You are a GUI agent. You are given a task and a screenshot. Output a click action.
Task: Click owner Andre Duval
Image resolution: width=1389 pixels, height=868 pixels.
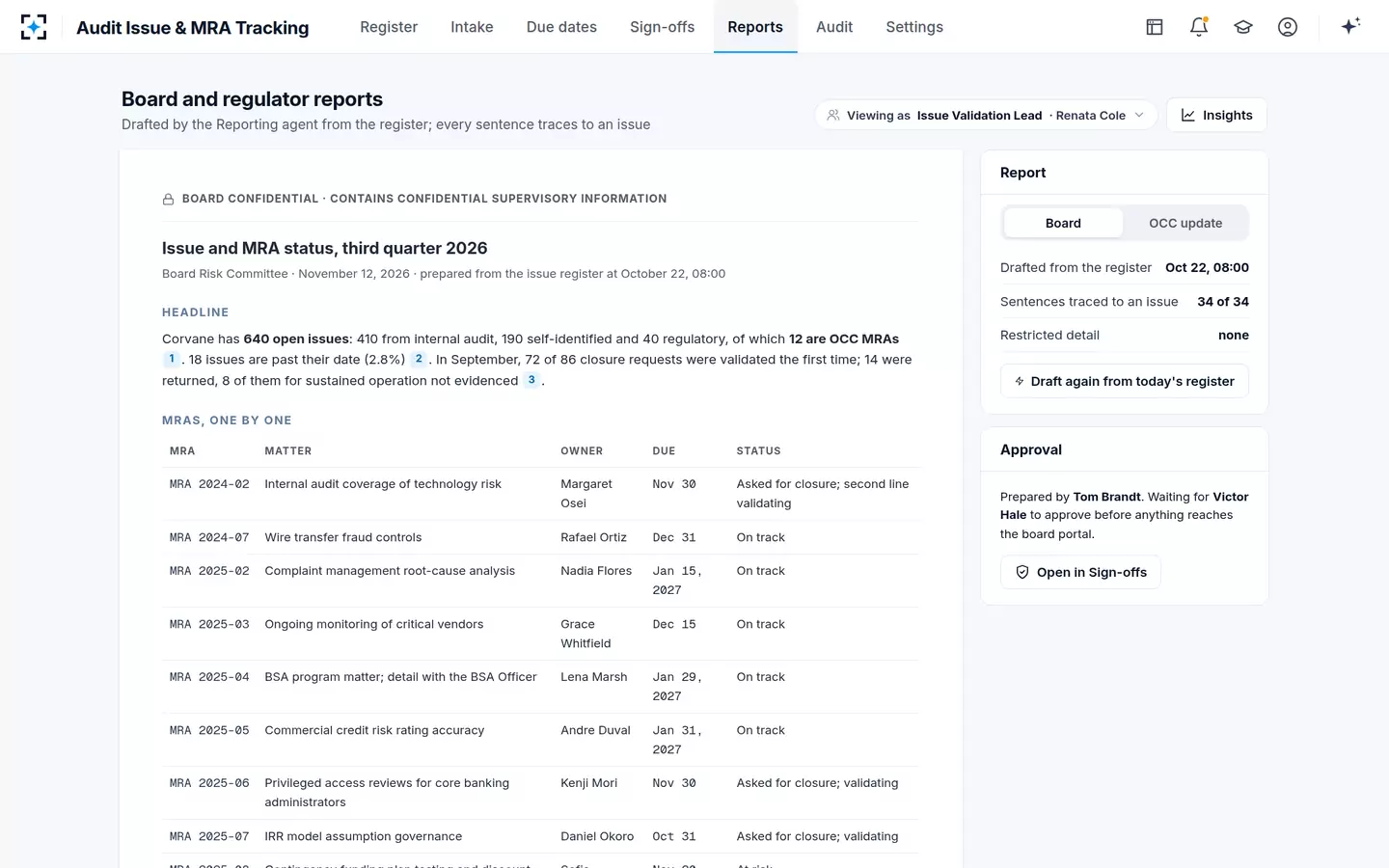coord(595,730)
